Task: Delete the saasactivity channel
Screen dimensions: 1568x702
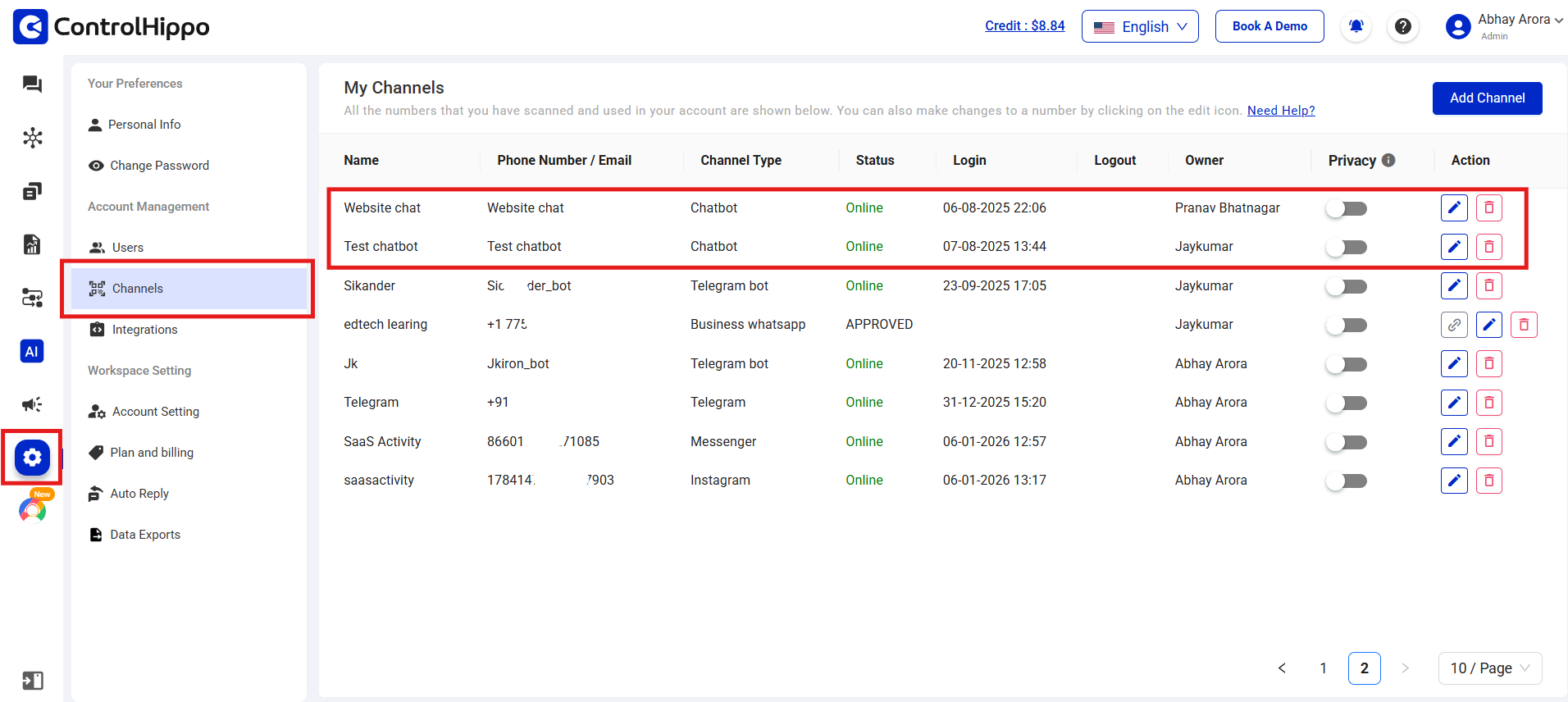Action: [x=1488, y=481]
